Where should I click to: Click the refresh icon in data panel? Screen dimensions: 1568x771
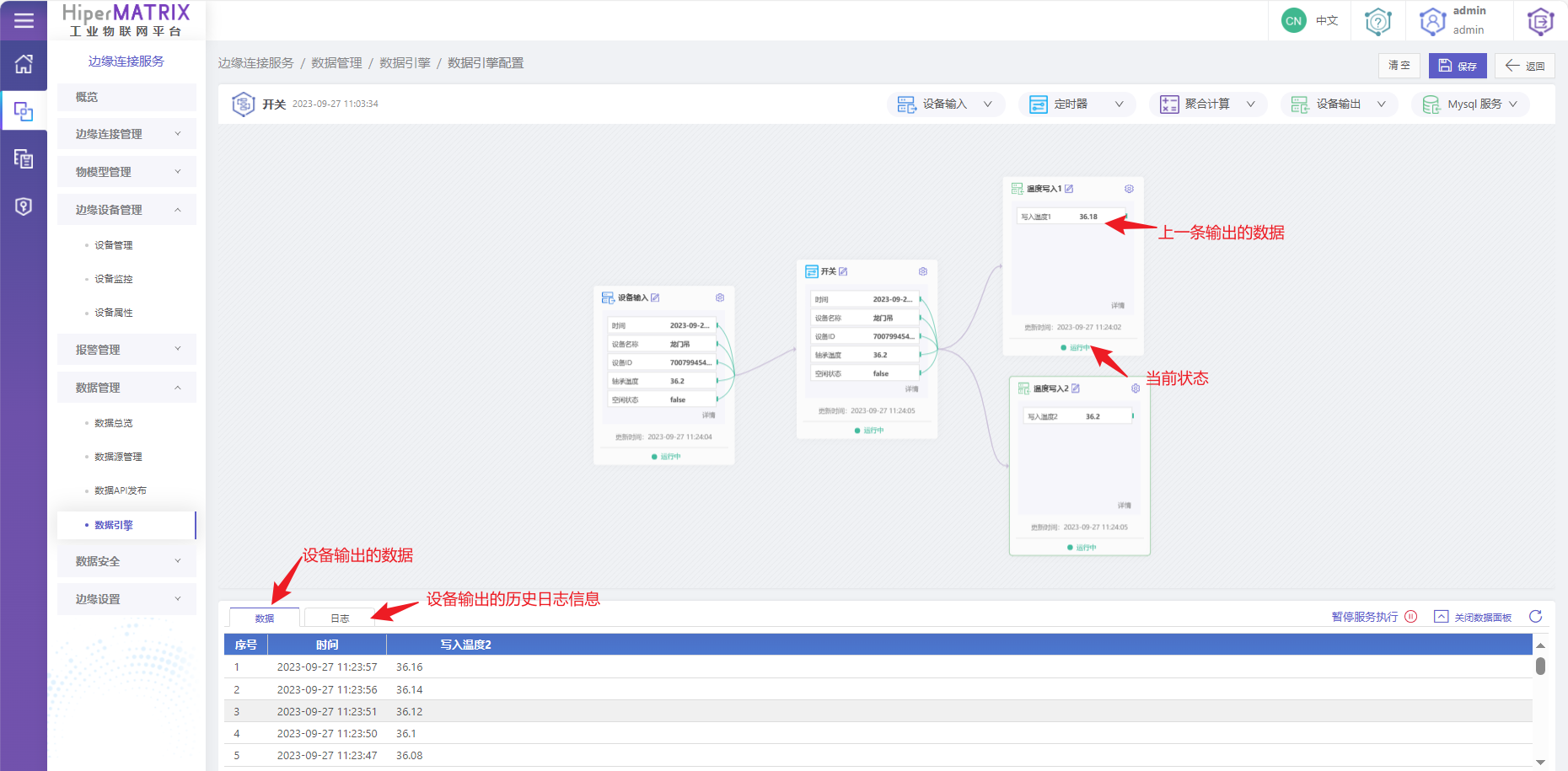click(1536, 617)
